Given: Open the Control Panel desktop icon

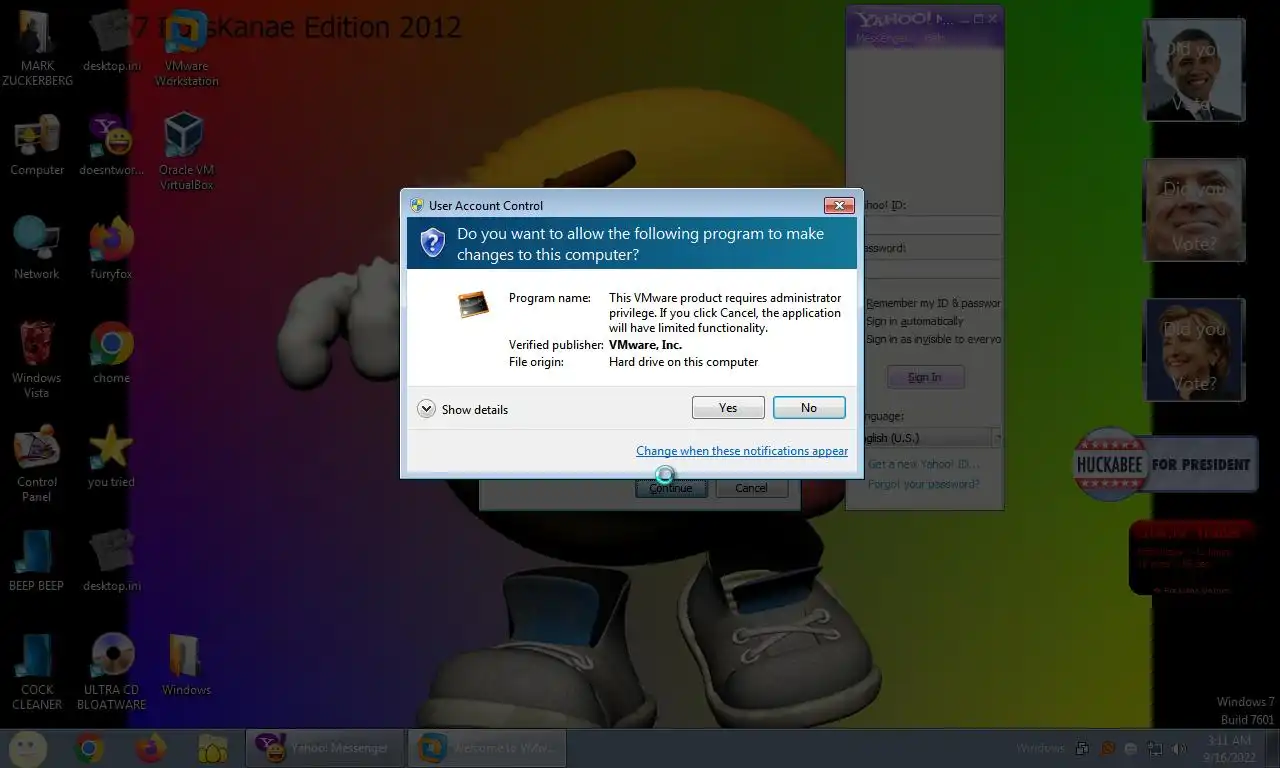Looking at the screenshot, I should (37, 465).
